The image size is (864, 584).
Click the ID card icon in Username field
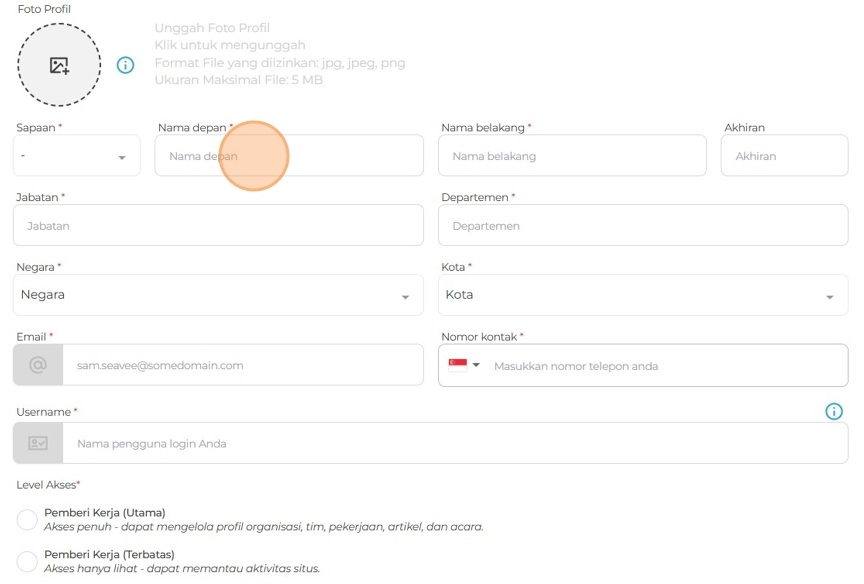coord(38,443)
